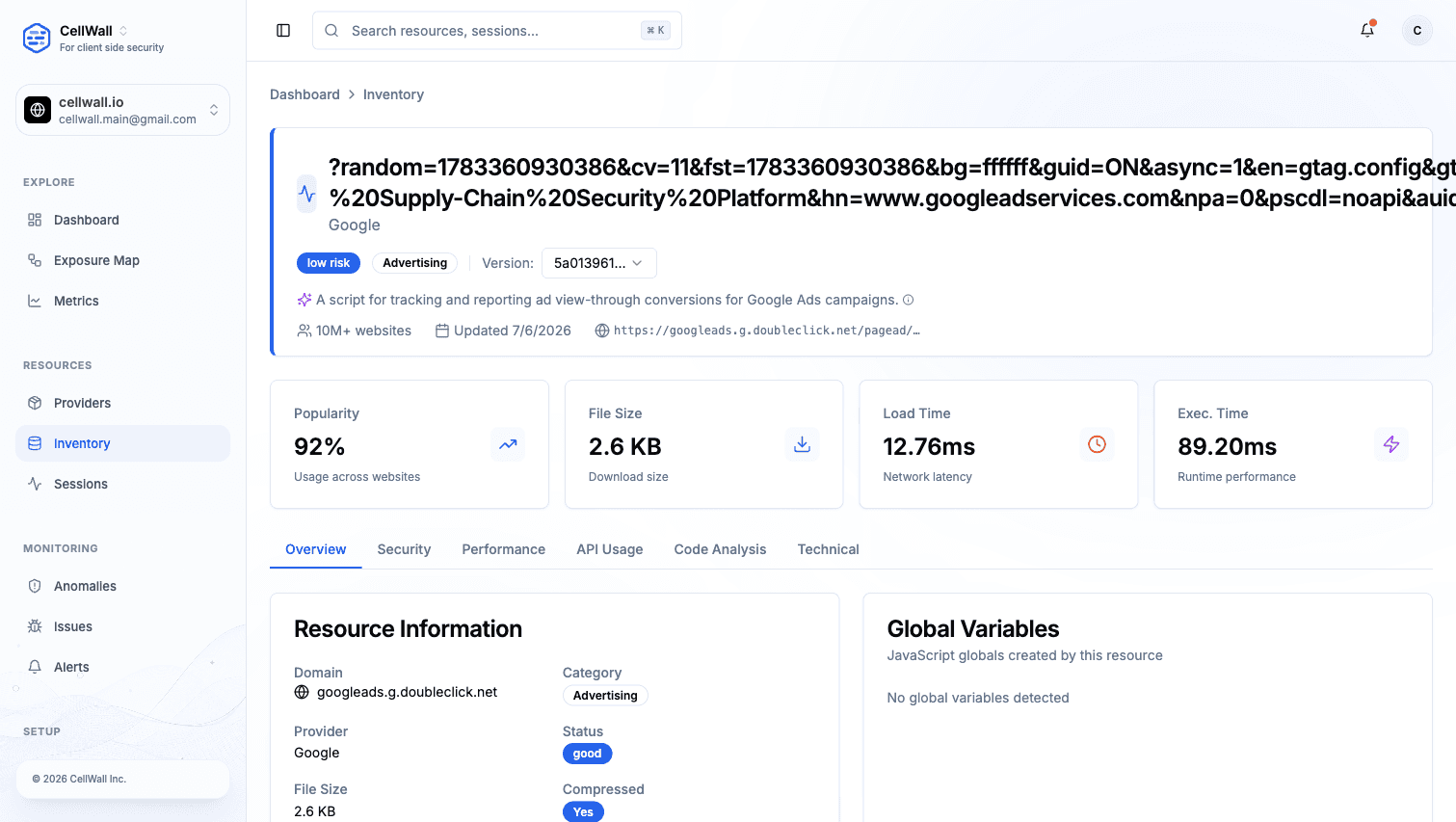
Task: Click the CellWall logo icon
Action: point(37,38)
